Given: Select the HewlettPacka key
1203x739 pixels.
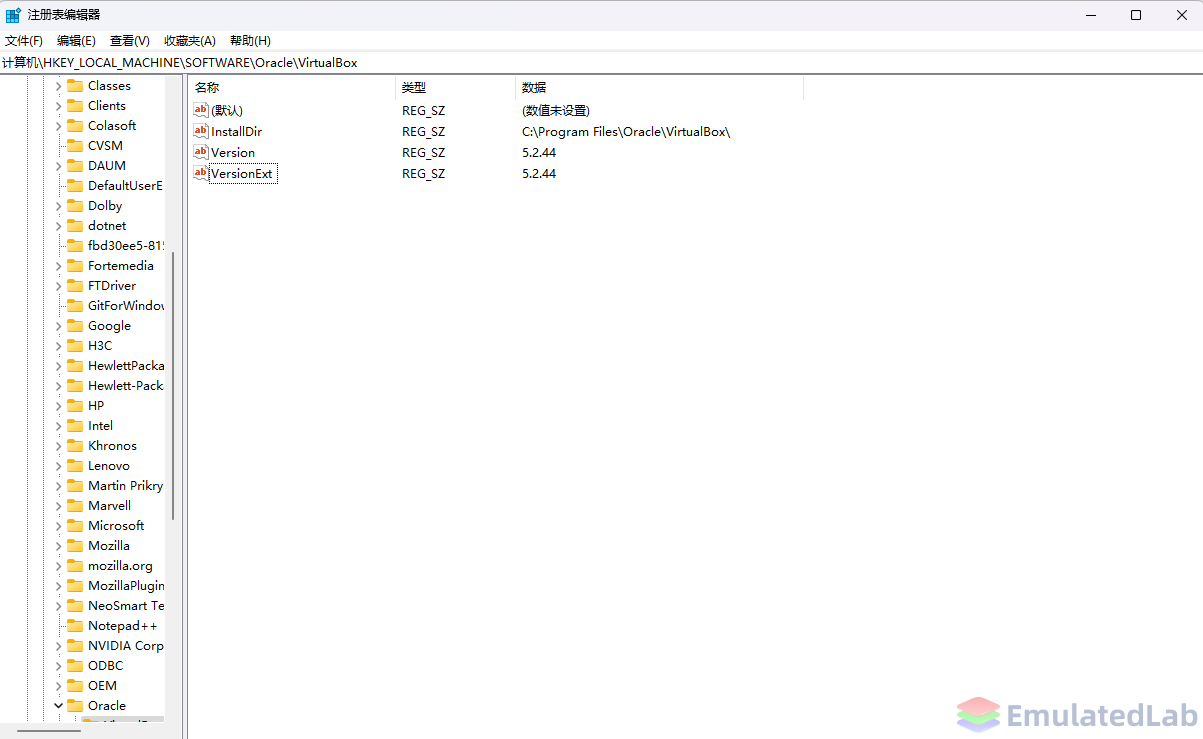Looking at the screenshot, I should 126,366.
